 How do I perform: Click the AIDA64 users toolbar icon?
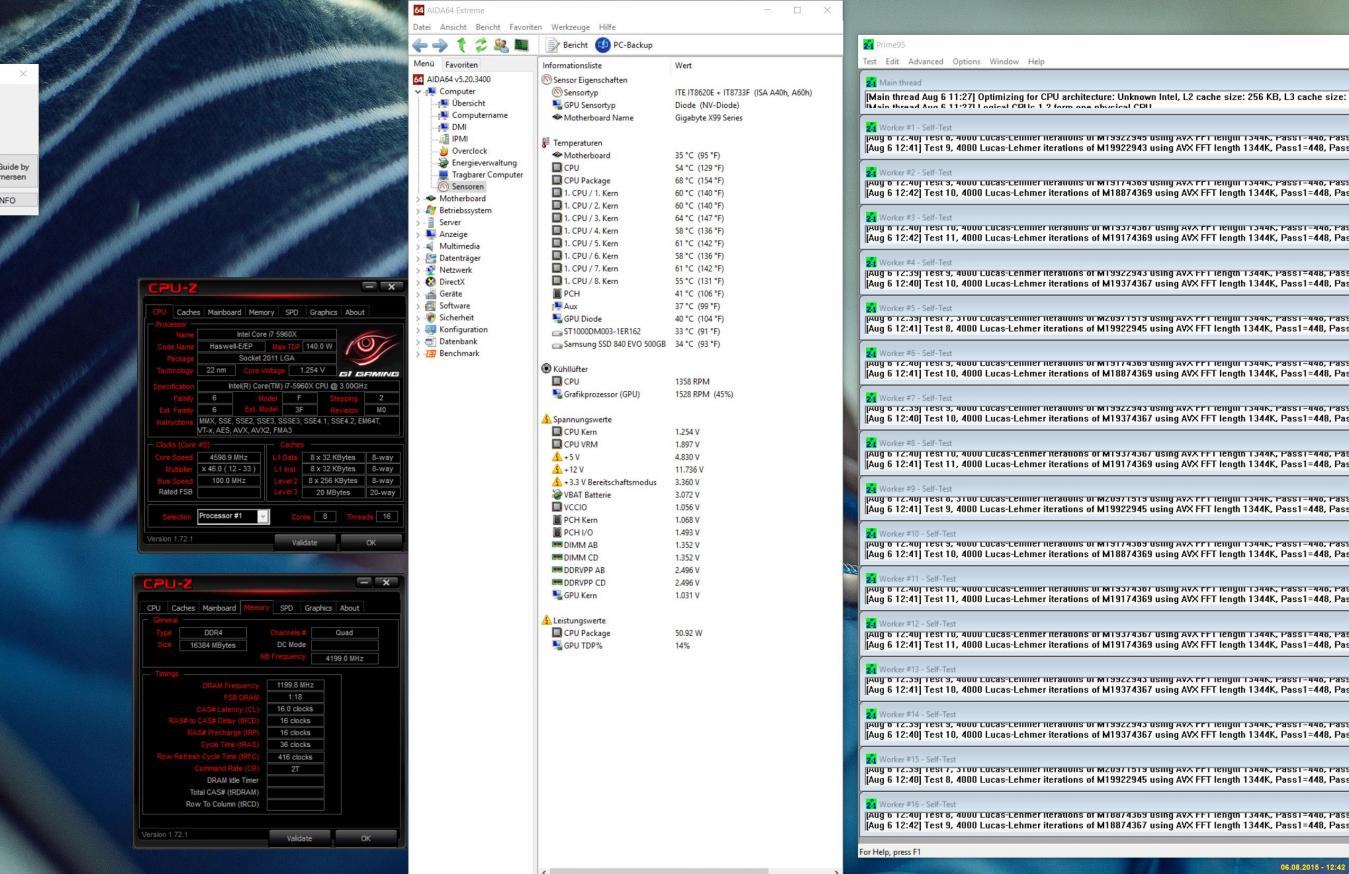point(502,45)
